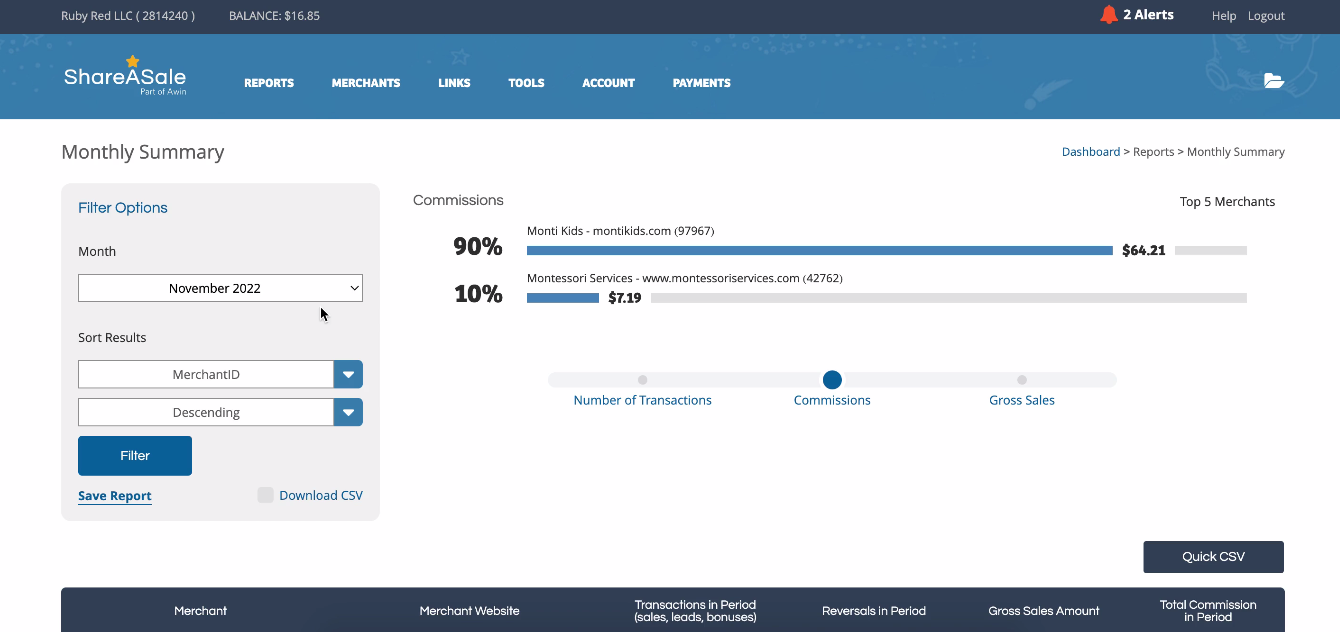This screenshot has width=1340, height=632.
Task: Click the Filter button
Action: [135, 455]
